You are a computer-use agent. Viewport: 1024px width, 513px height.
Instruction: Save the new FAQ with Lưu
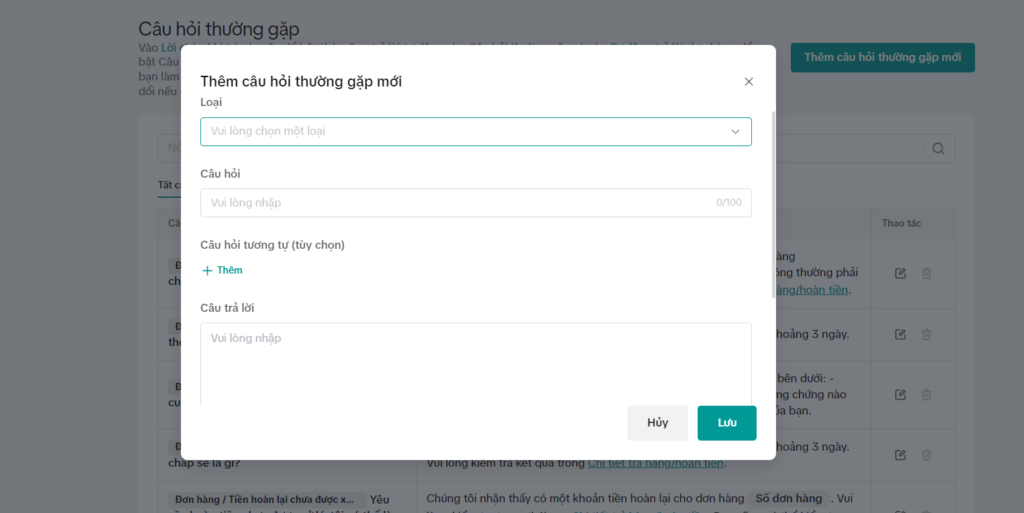[x=727, y=423]
